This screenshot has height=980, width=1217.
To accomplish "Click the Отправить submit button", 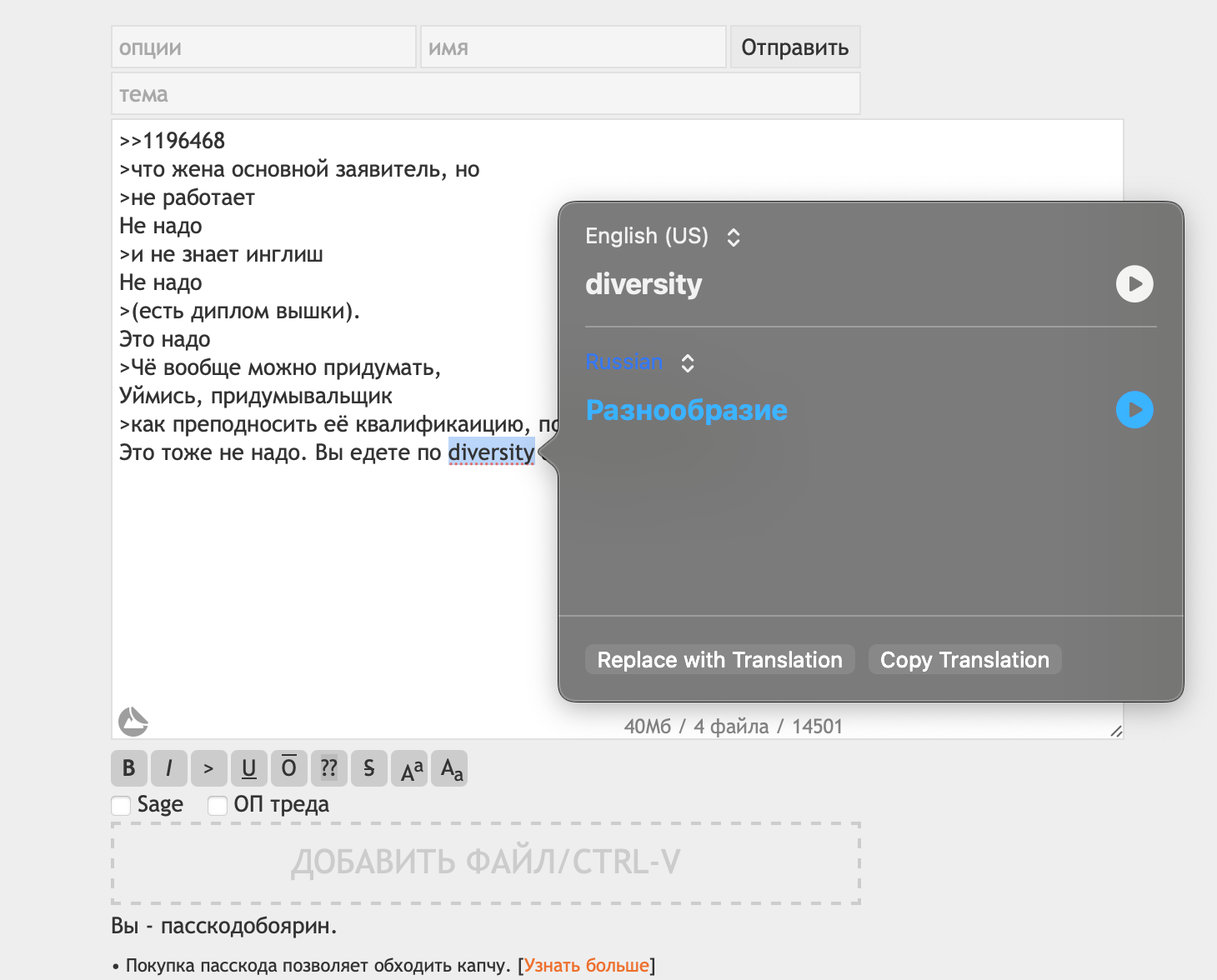I will (795, 47).
